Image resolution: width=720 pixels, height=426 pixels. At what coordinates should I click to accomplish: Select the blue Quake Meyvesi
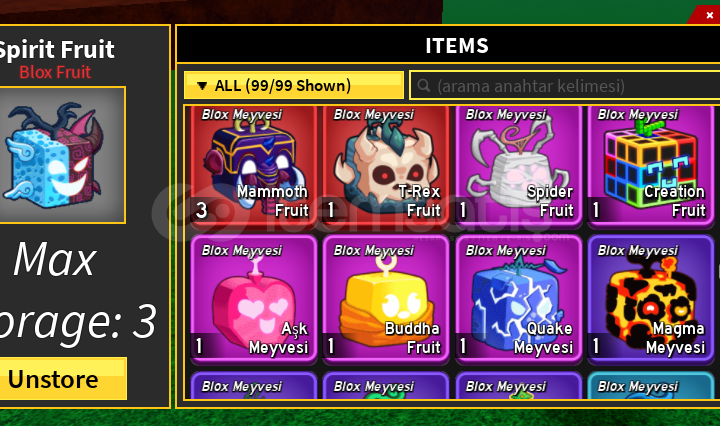[518, 299]
